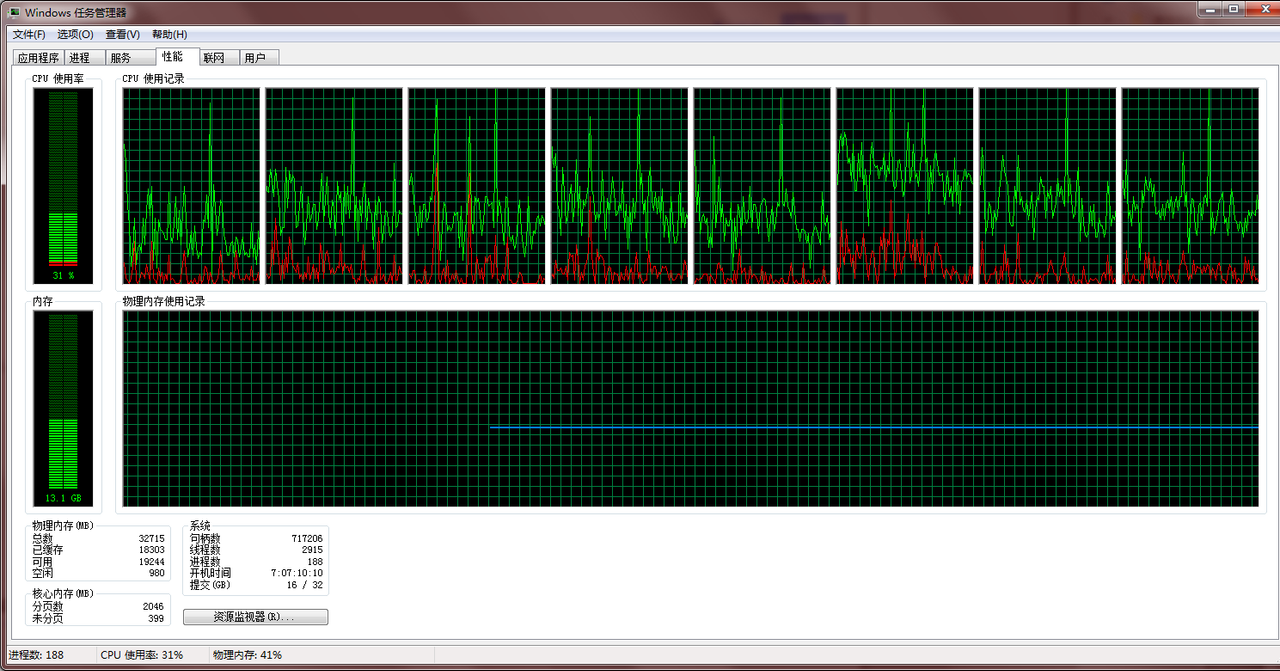Viewport: 1280px width, 671px height.
Task: Click the fourth CPU core history graph
Action: [x=620, y=186]
